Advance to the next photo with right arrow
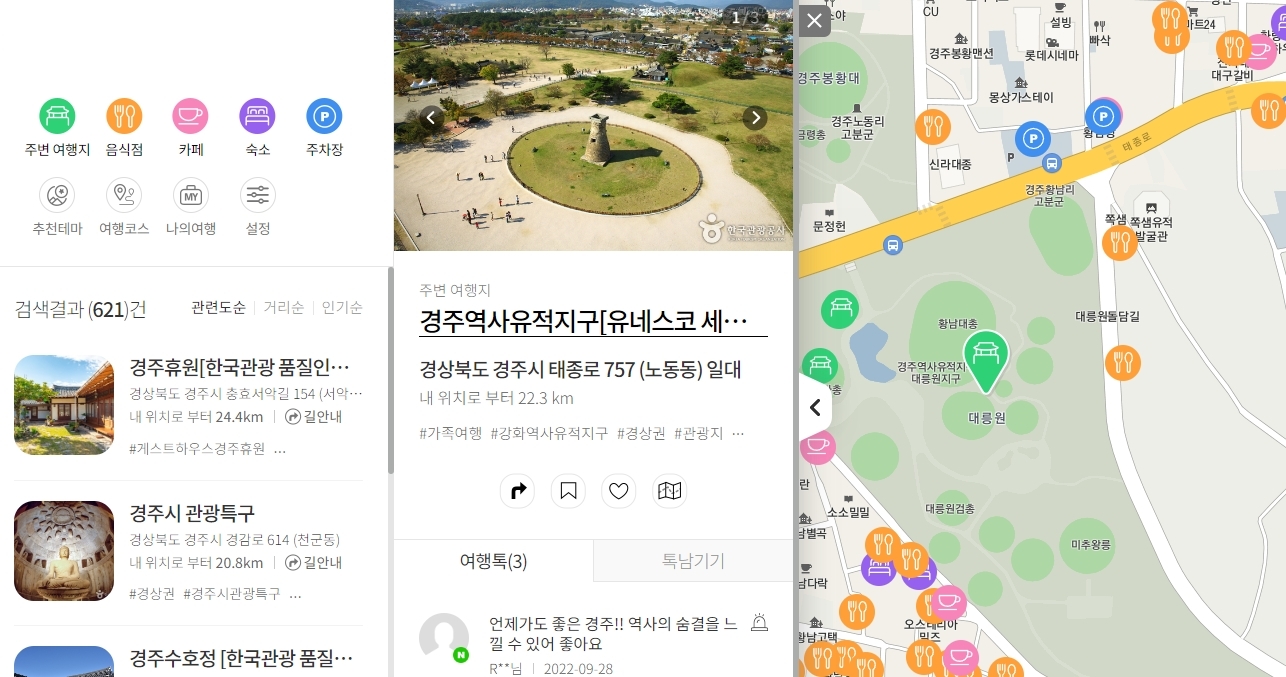 [755, 117]
